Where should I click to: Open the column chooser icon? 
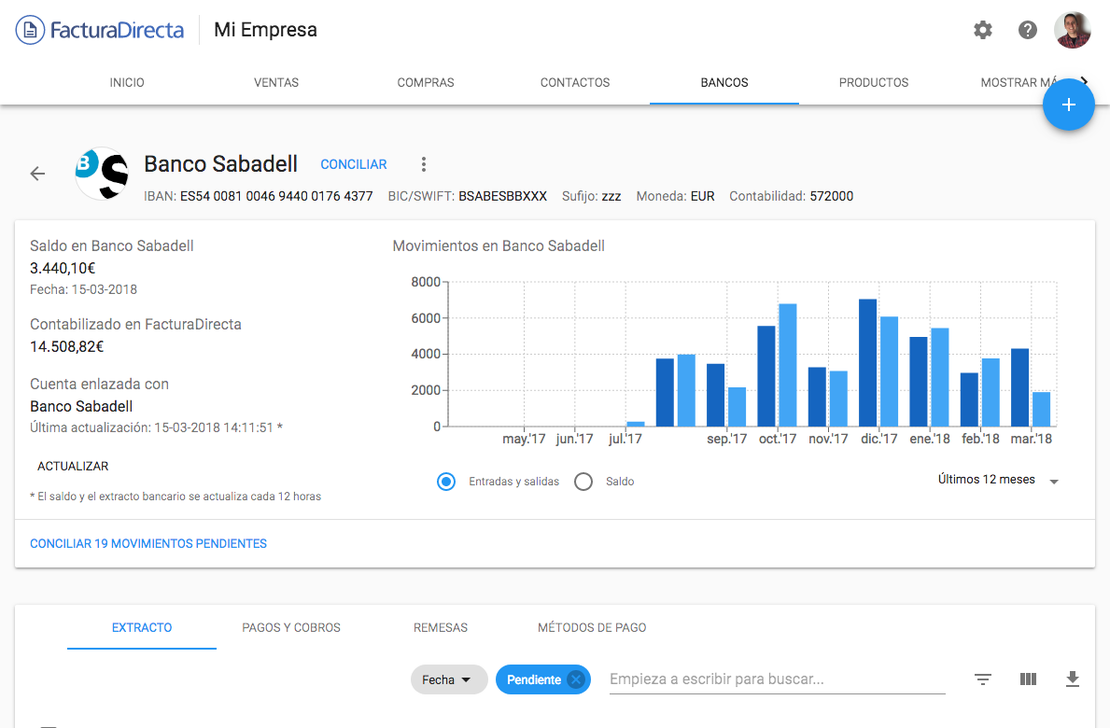point(1028,679)
